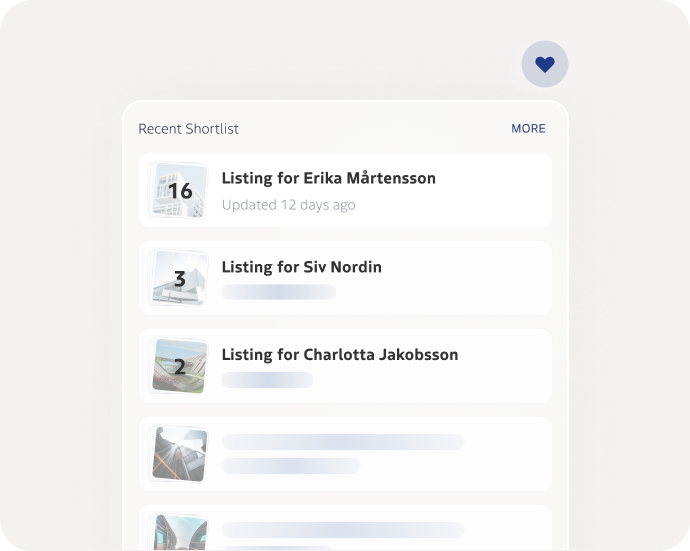Select Listing for Charlotta Jakobsson
The height and width of the screenshot is (551, 690).
(x=339, y=355)
